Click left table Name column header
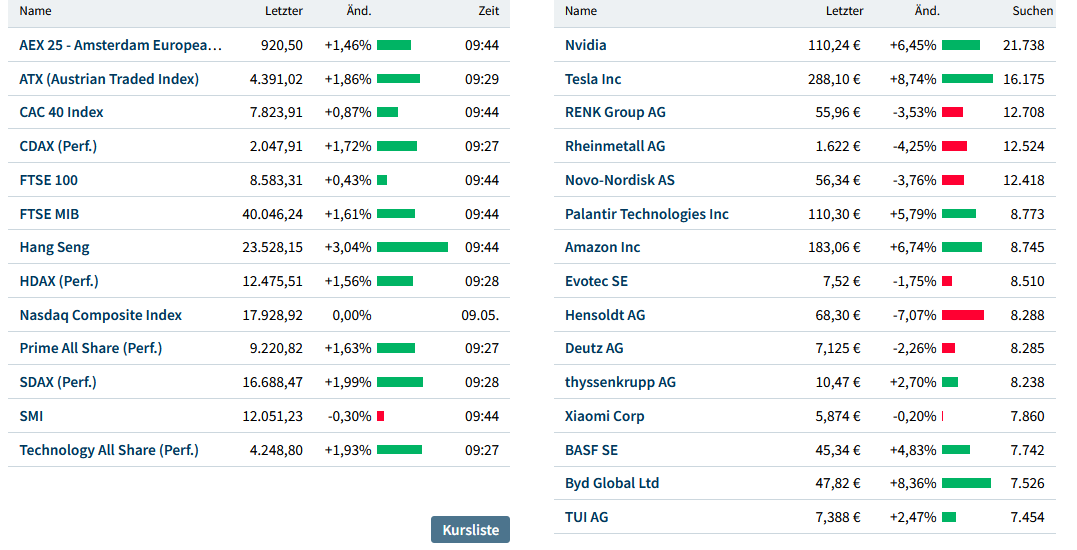 click(x=35, y=11)
